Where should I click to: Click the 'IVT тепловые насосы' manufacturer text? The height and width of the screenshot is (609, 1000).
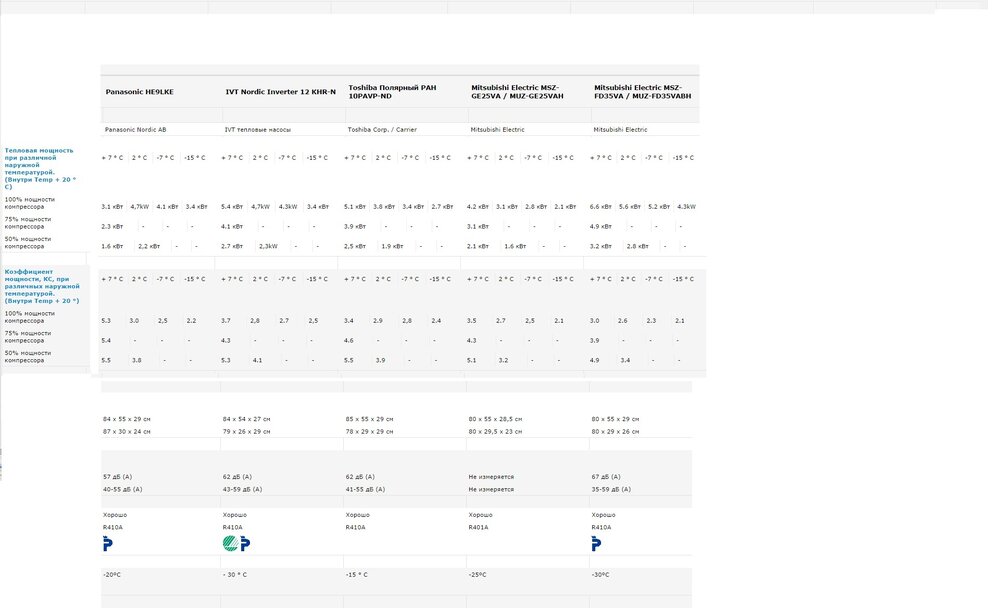(x=257, y=130)
